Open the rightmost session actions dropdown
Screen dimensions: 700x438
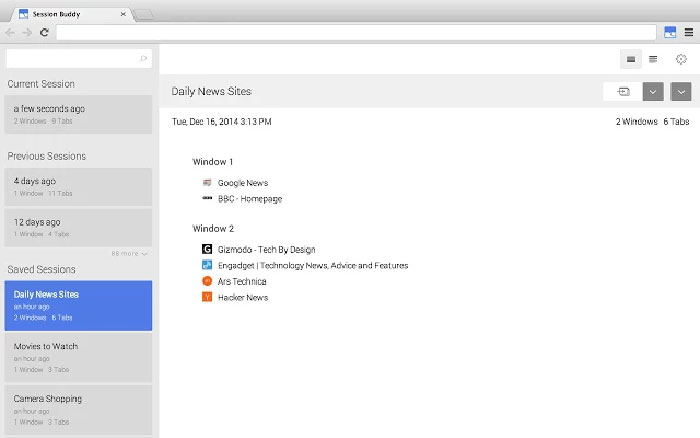pos(681,91)
